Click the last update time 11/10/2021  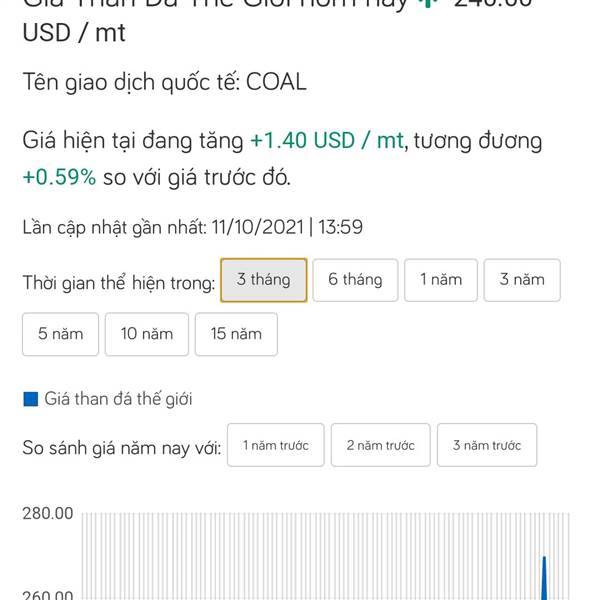click(x=256, y=227)
